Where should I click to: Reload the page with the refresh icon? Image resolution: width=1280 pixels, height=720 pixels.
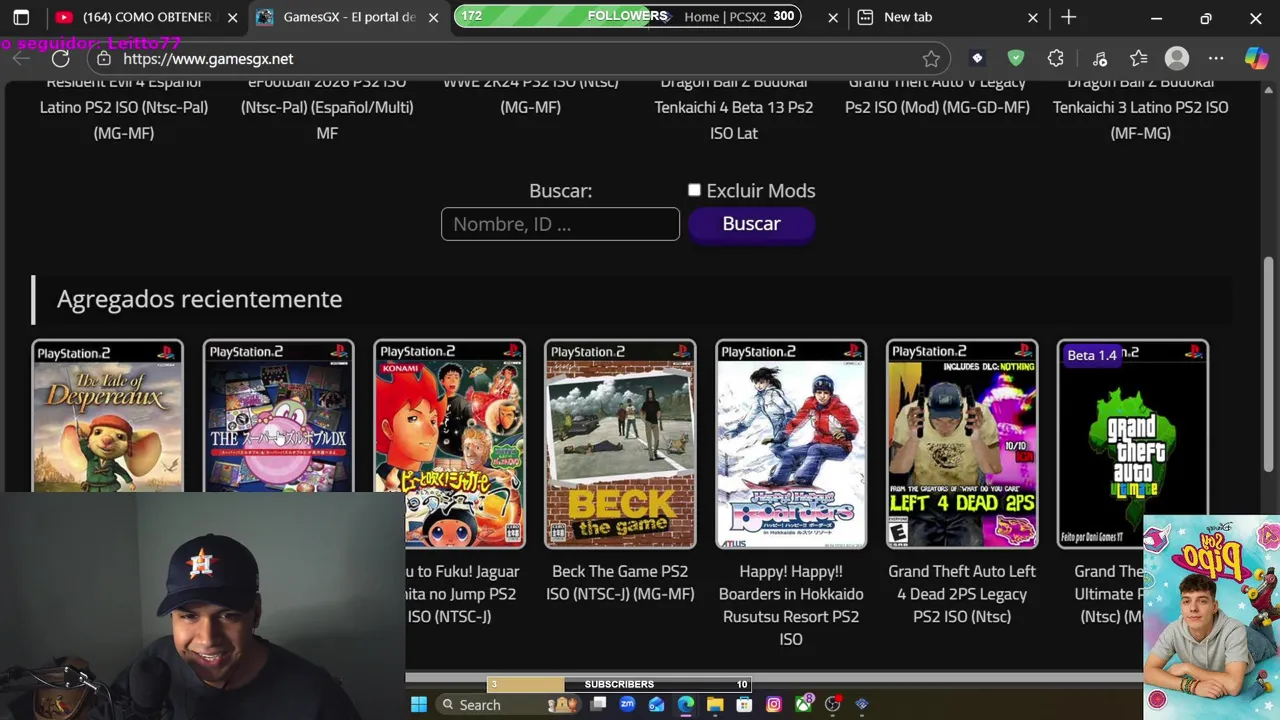point(60,59)
